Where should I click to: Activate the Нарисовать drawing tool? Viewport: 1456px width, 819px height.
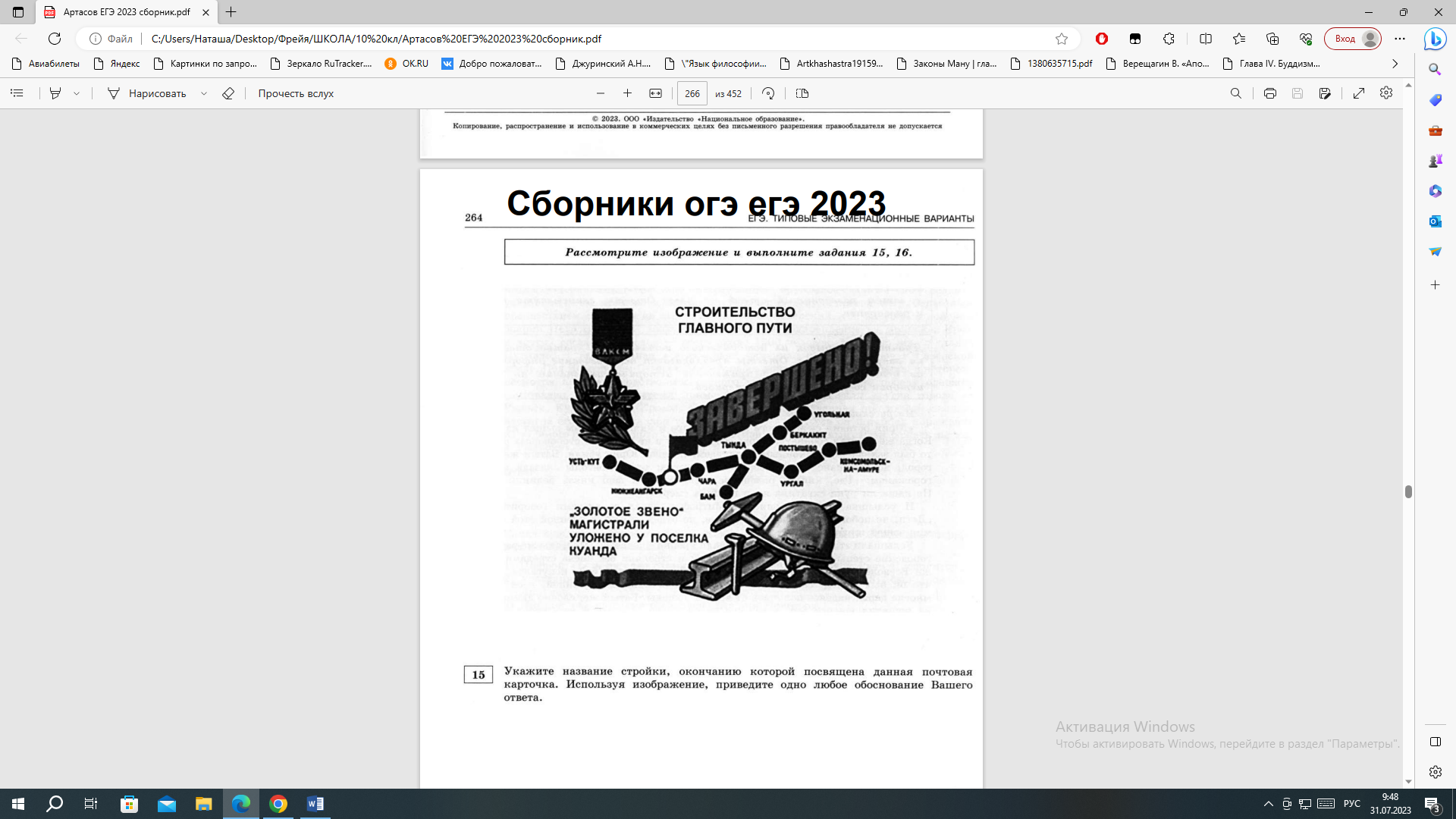tap(147, 93)
